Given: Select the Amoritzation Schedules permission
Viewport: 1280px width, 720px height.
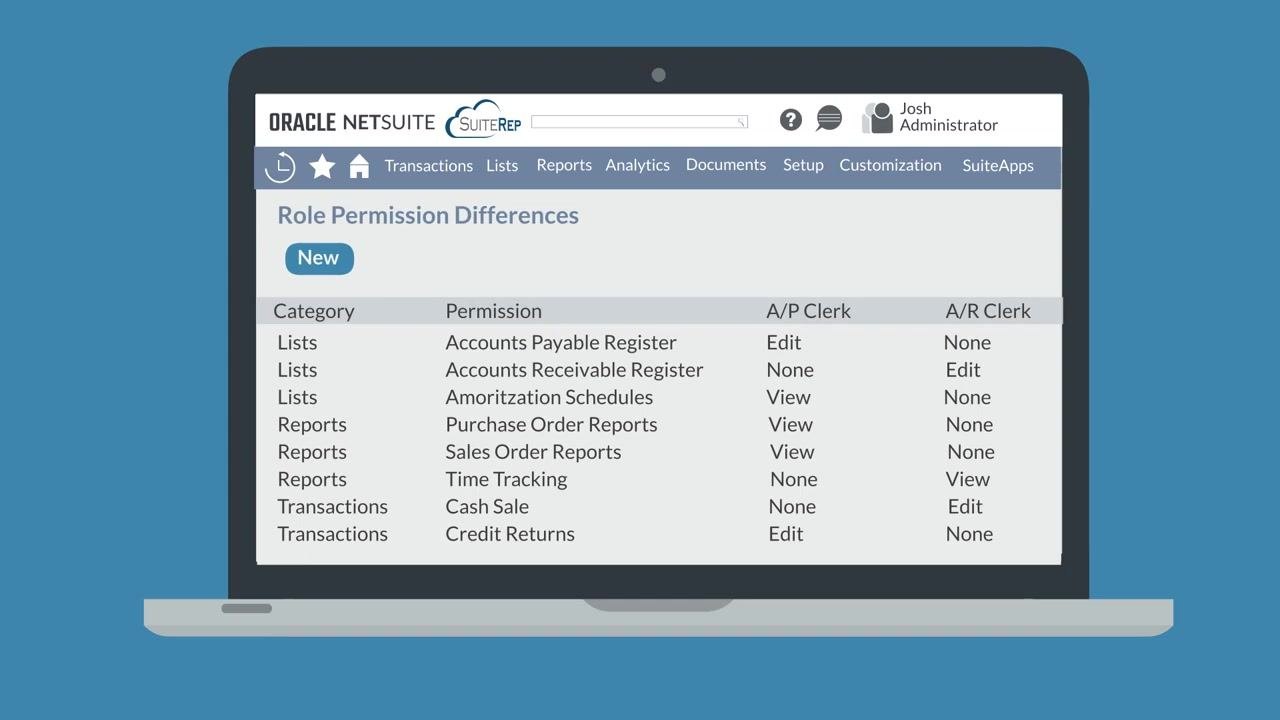Looking at the screenshot, I should [549, 397].
